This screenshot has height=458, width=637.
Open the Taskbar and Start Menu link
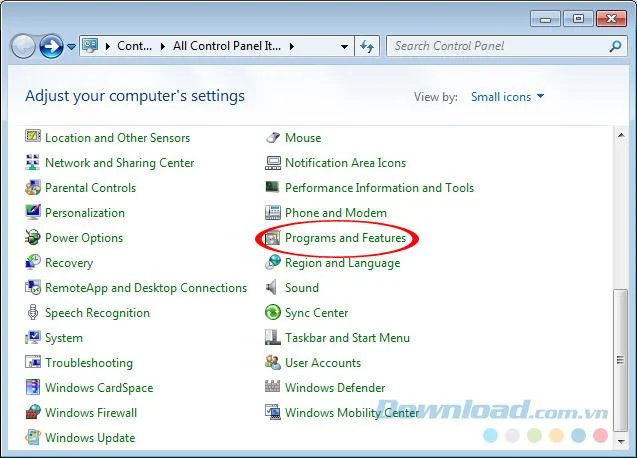[x=347, y=338]
